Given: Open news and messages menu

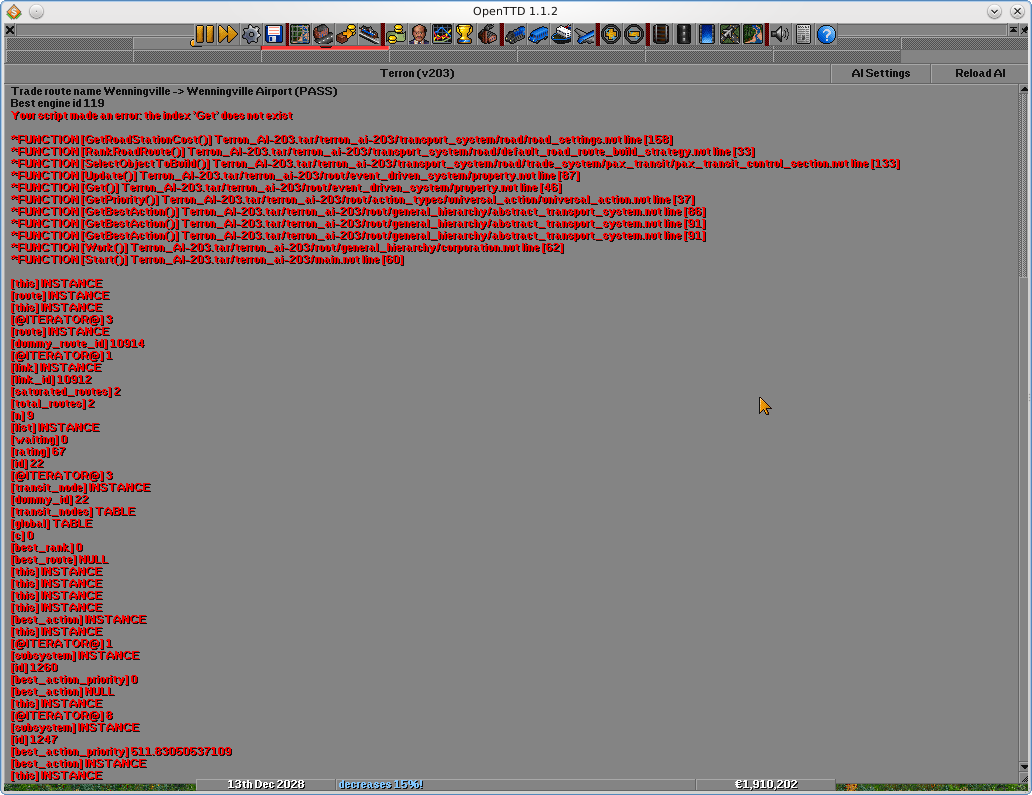Looking at the screenshot, I should tap(802, 34).
